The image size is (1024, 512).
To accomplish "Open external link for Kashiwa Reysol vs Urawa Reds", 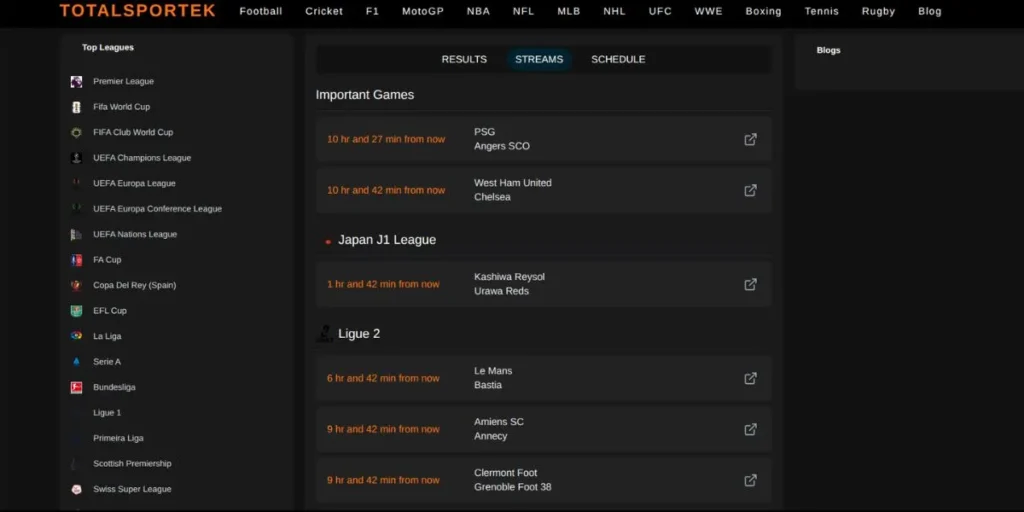I will pos(750,284).
